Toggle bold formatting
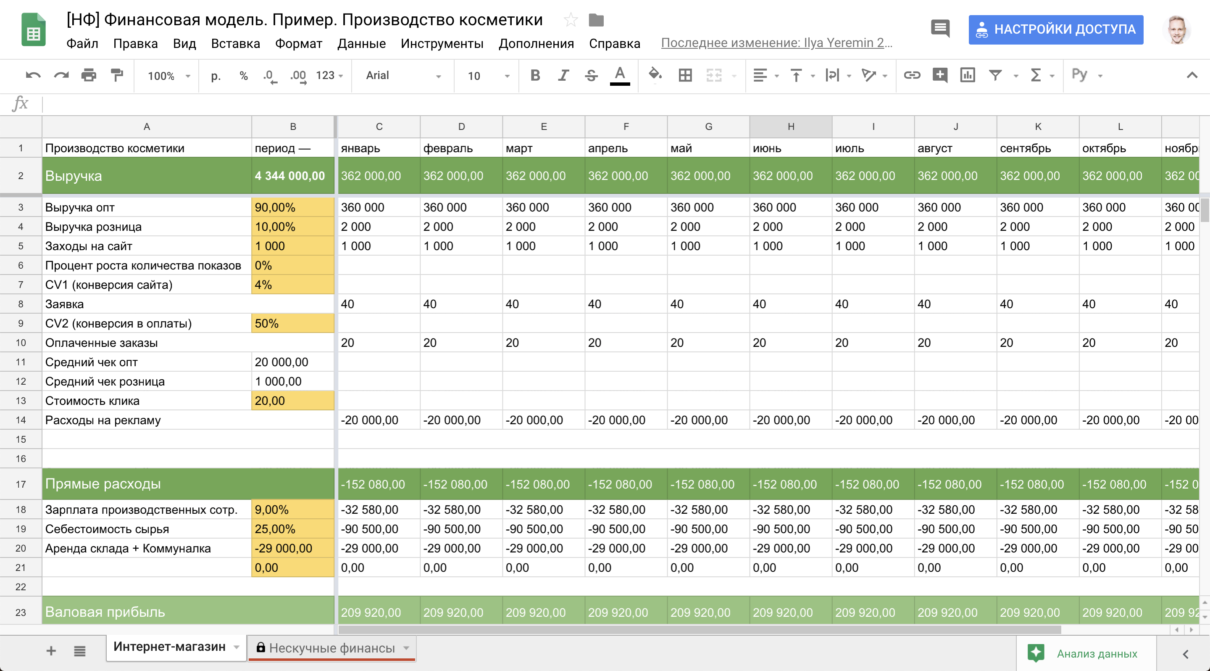The image size is (1210, 671). point(535,75)
